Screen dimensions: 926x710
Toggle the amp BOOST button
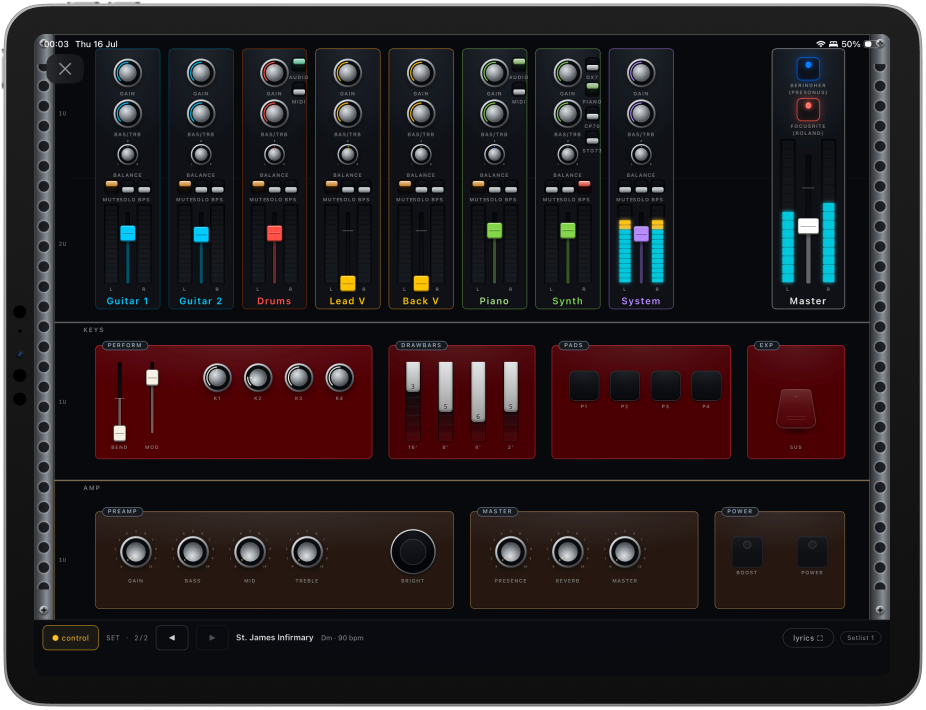click(747, 552)
